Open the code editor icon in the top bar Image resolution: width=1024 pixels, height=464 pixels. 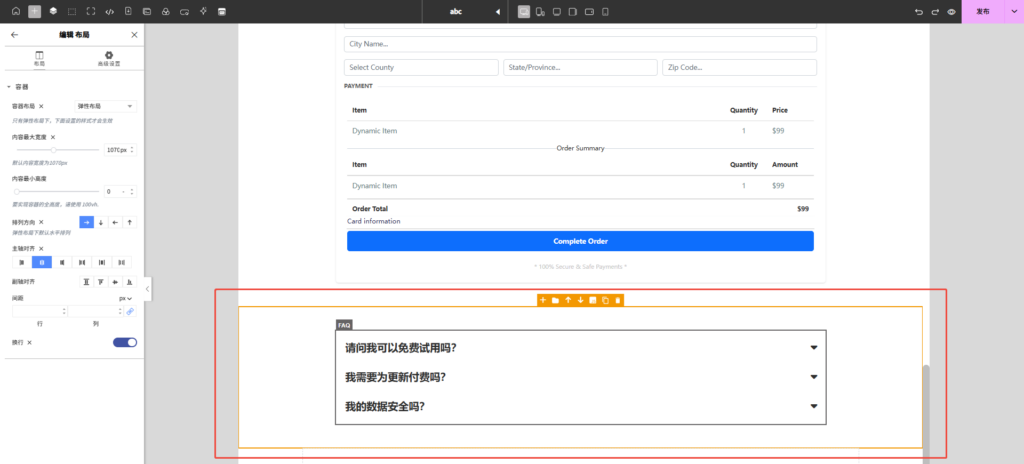[109, 11]
